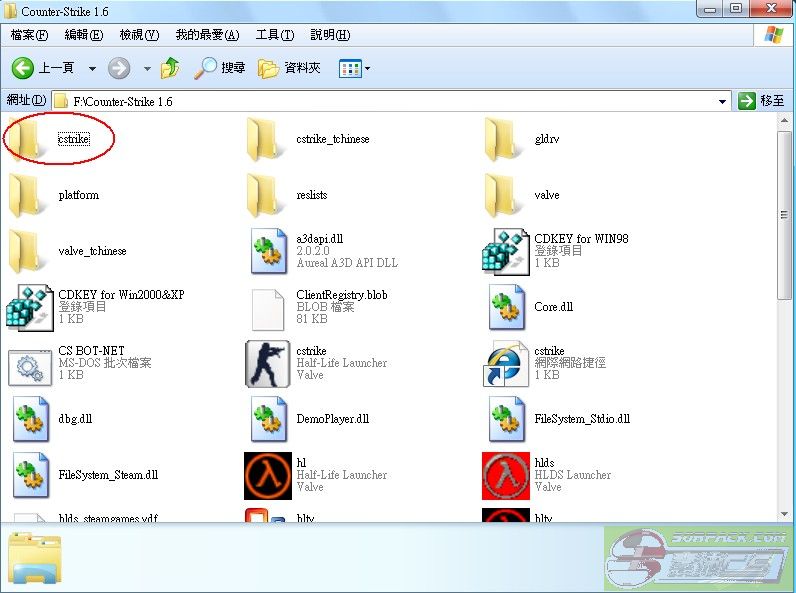Select the ClientRegistry.blob file

coord(267,307)
